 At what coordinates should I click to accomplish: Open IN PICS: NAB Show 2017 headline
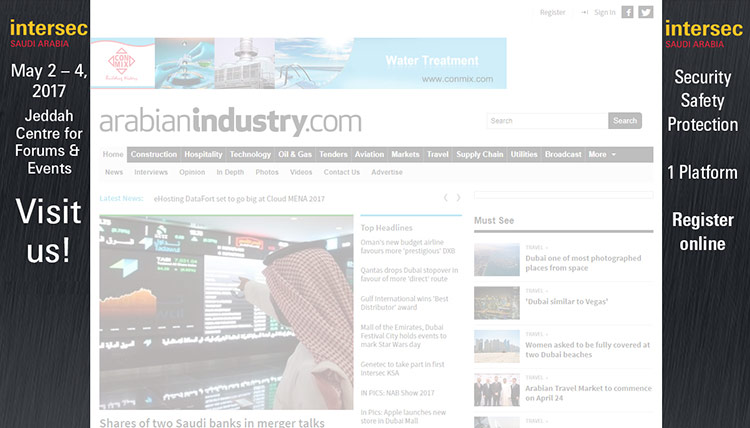pos(397,393)
